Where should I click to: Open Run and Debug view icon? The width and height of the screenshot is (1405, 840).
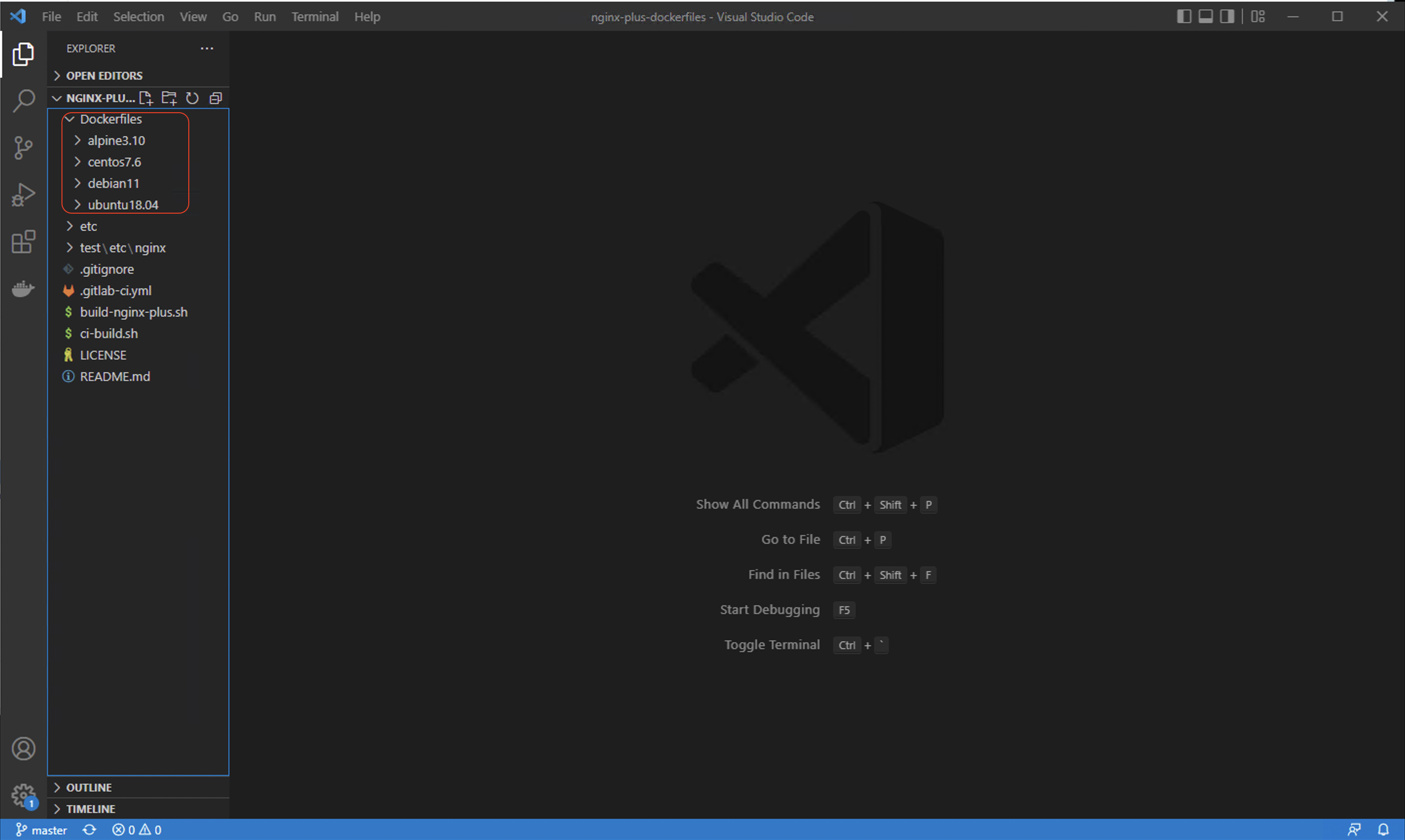pos(23,195)
